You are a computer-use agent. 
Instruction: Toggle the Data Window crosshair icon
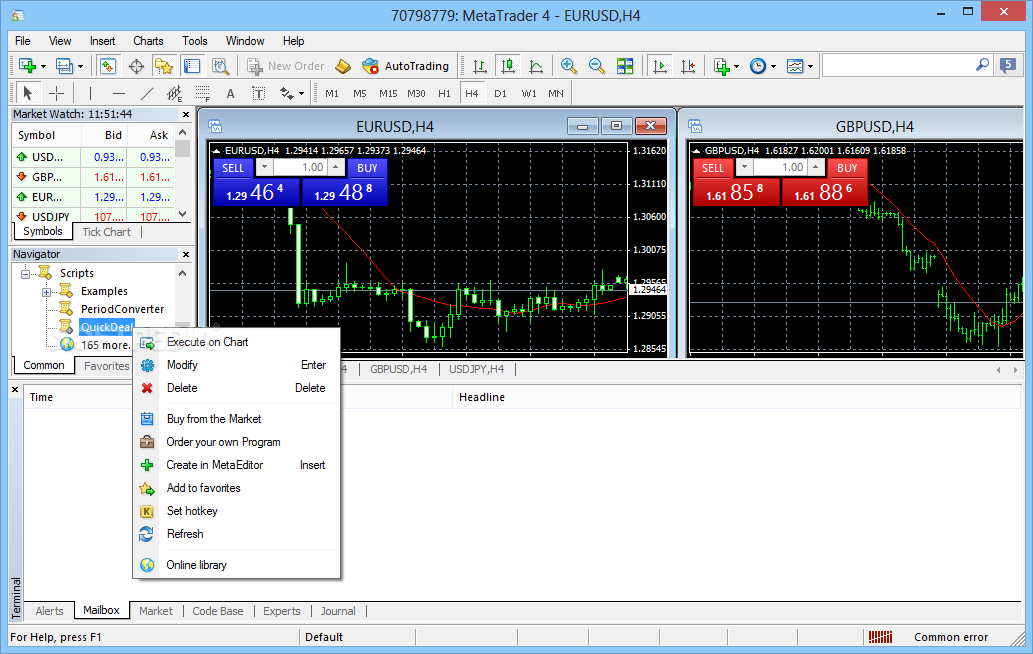click(136, 66)
